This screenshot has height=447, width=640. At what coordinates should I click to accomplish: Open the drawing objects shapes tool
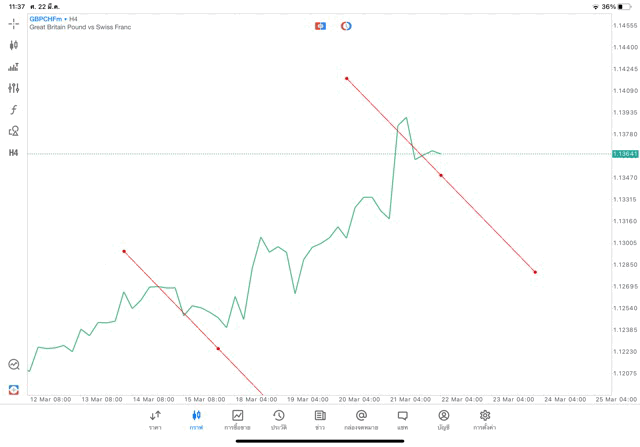[x=14, y=131]
